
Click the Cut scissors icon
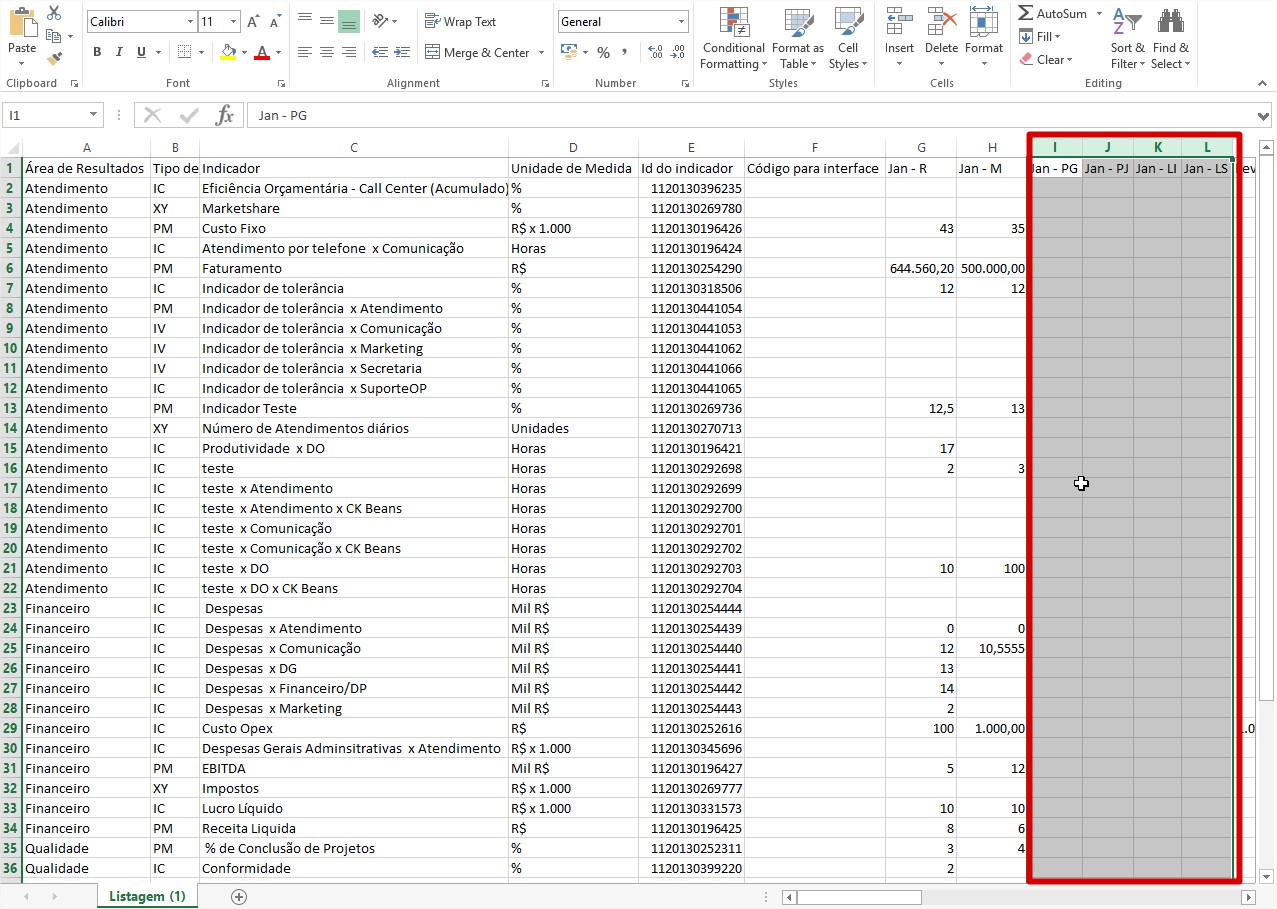54,13
